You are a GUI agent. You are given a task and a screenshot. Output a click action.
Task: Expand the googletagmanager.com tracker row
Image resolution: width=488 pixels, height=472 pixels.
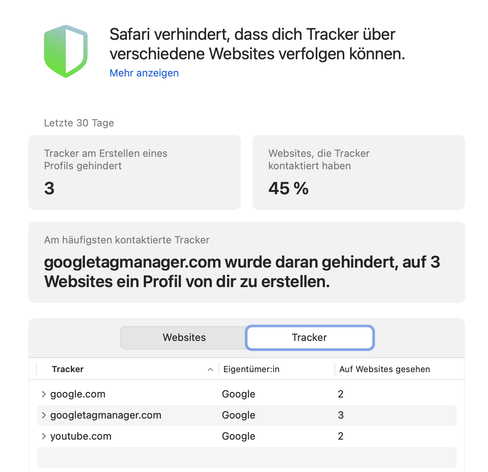[x=43, y=415]
